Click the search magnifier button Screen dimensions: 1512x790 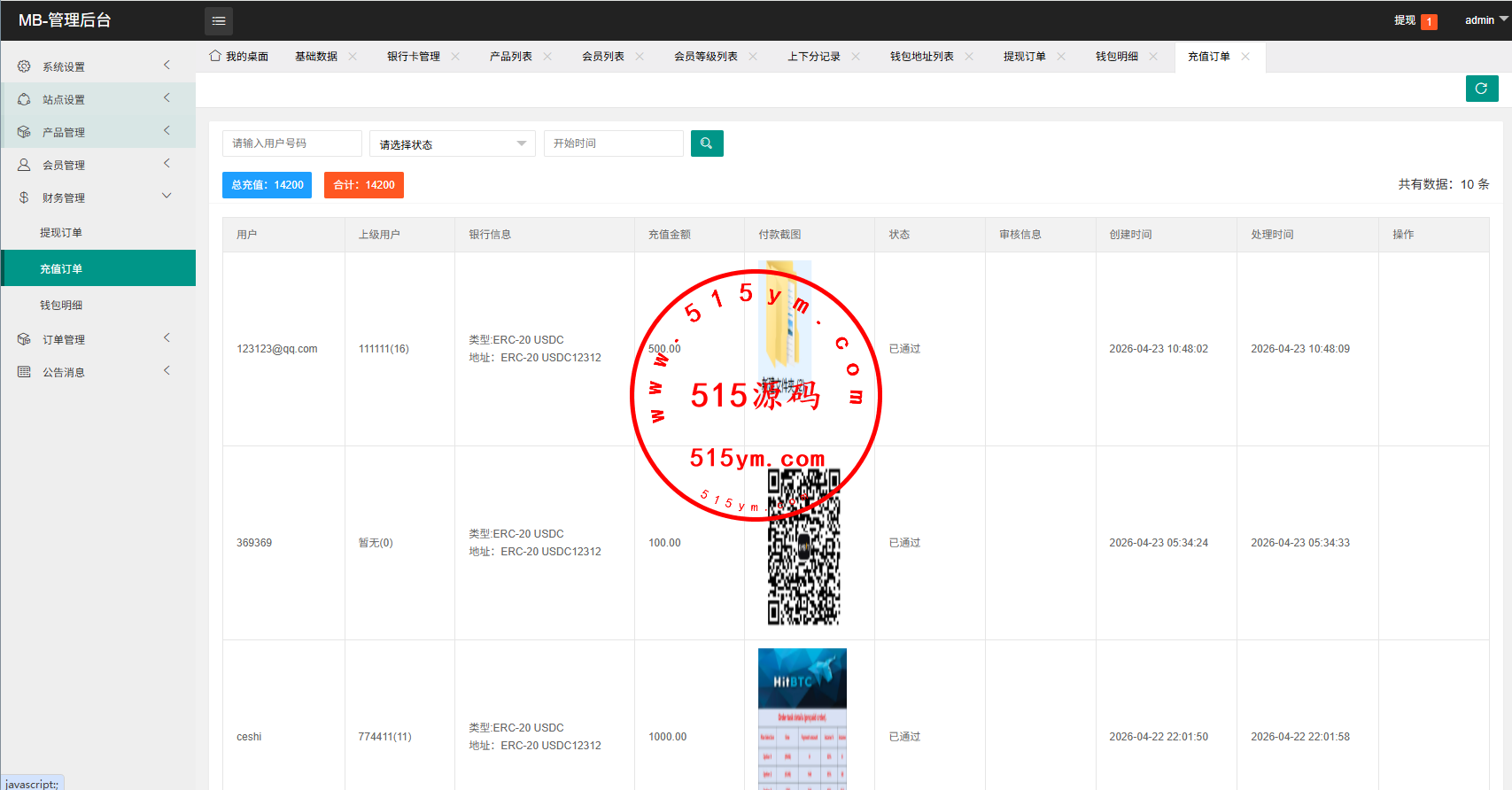[x=706, y=143]
